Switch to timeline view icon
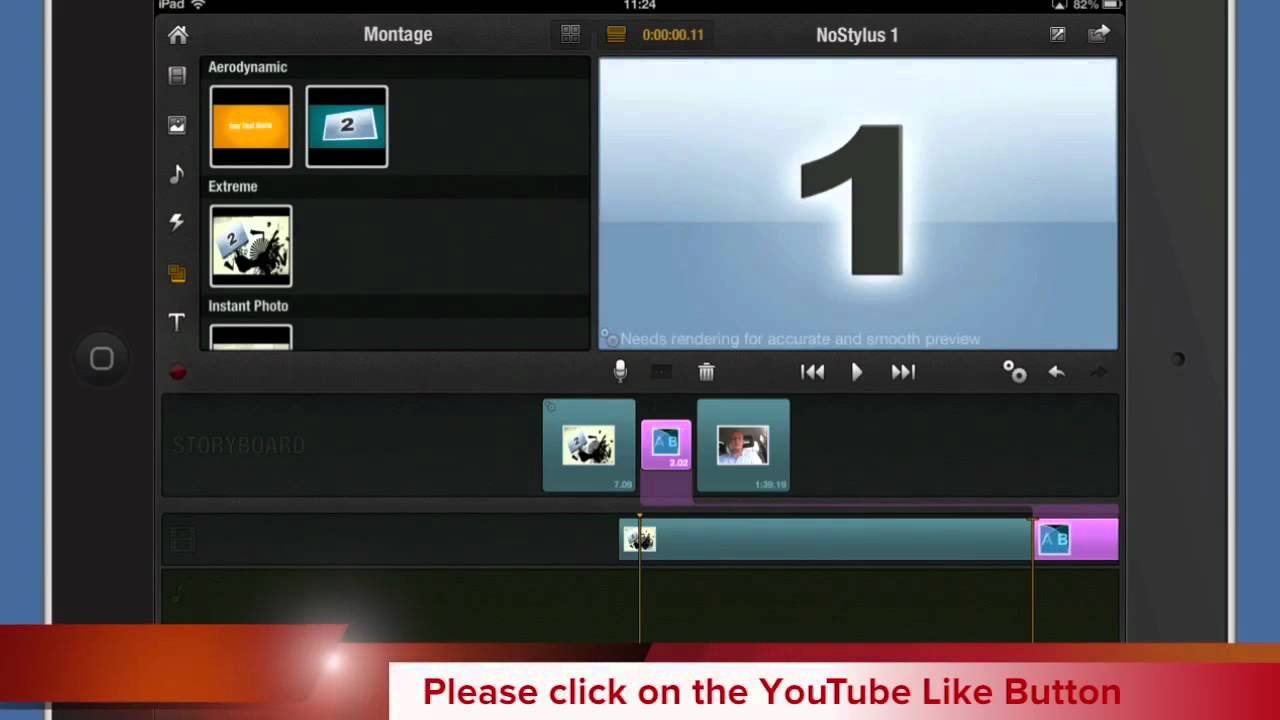 (616, 34)
